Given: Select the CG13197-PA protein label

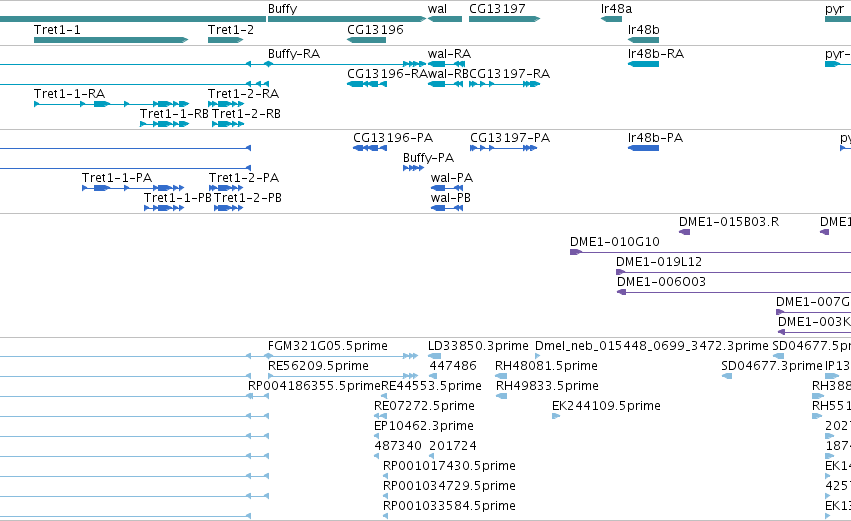Looking at the screenshot, I should coord(510,138).
